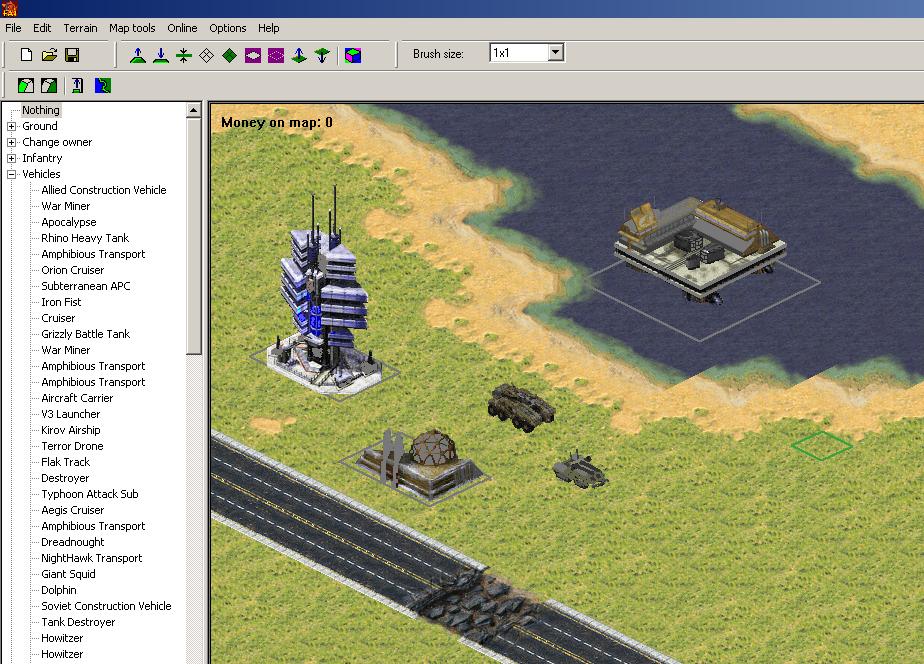Open the Brush size dropdown
924x664 pixels.
pos(555,52)
